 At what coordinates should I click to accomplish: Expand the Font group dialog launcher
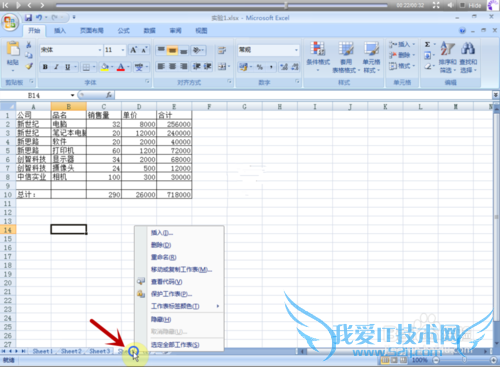point(147,81)
